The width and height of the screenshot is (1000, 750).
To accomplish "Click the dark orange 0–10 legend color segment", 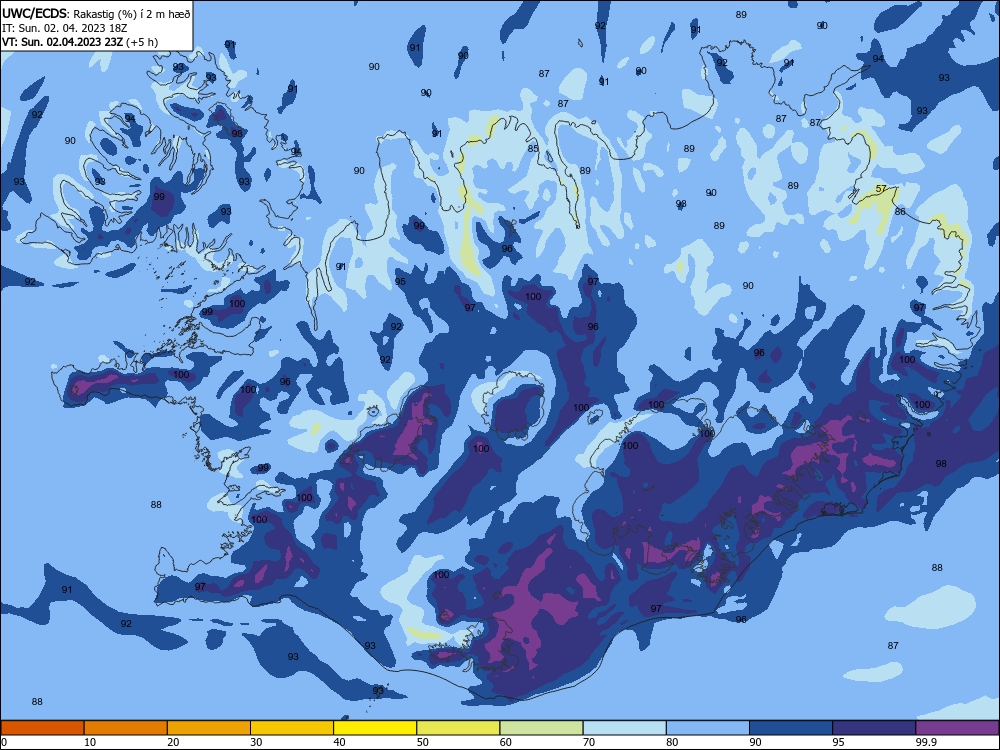I will (42, 728).
